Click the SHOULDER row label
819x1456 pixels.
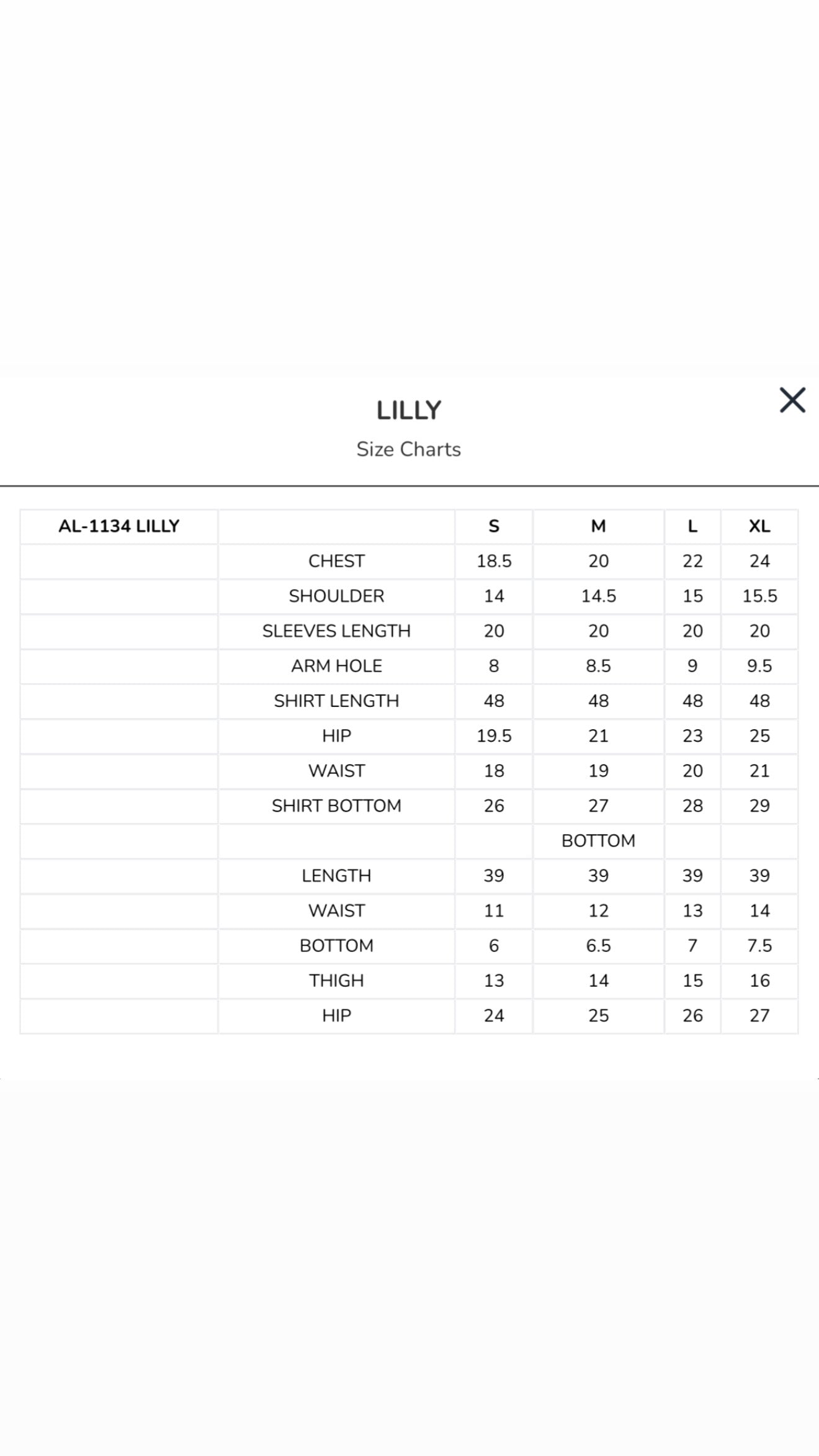(336, 596)
